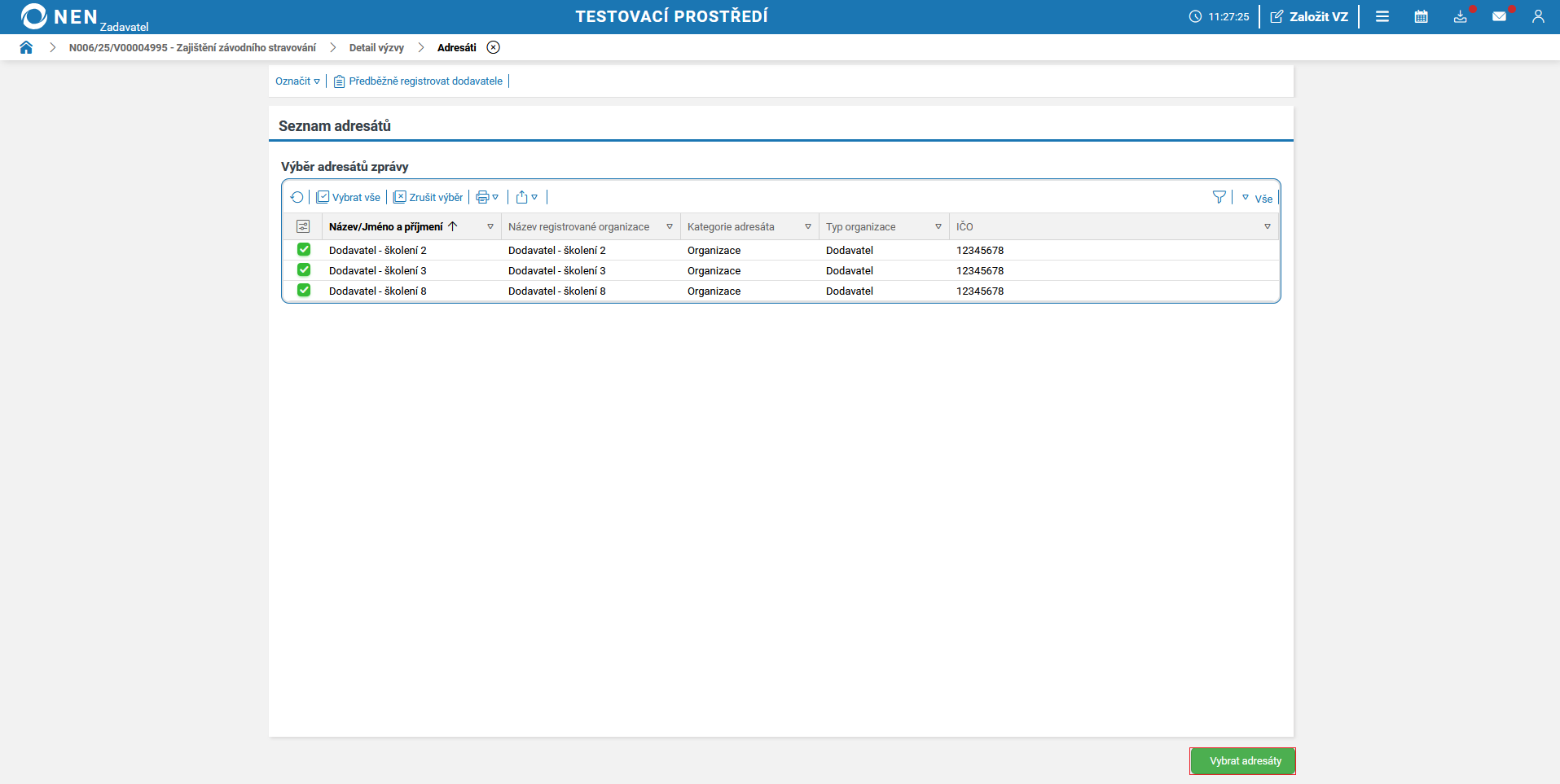Open the user profile icon
The width and height of the screenshot is (1560, 784).
(1537, 16)
